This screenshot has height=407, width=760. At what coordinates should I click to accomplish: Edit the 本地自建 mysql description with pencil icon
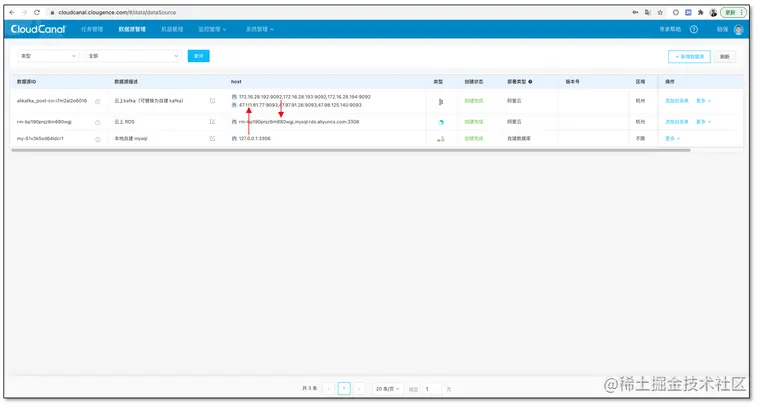coord(212,139)
